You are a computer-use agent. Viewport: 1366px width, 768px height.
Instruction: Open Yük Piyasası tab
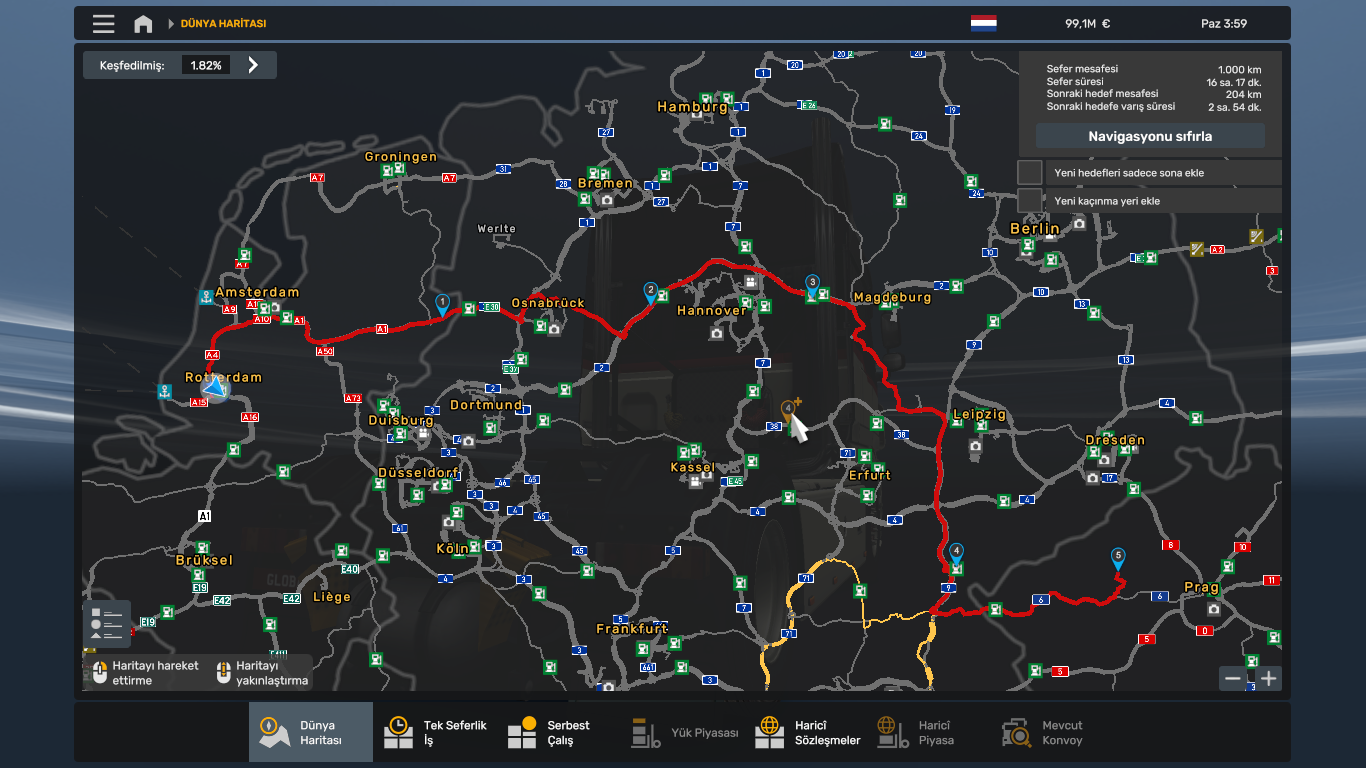pyautogui.click(x=683, y=733)
